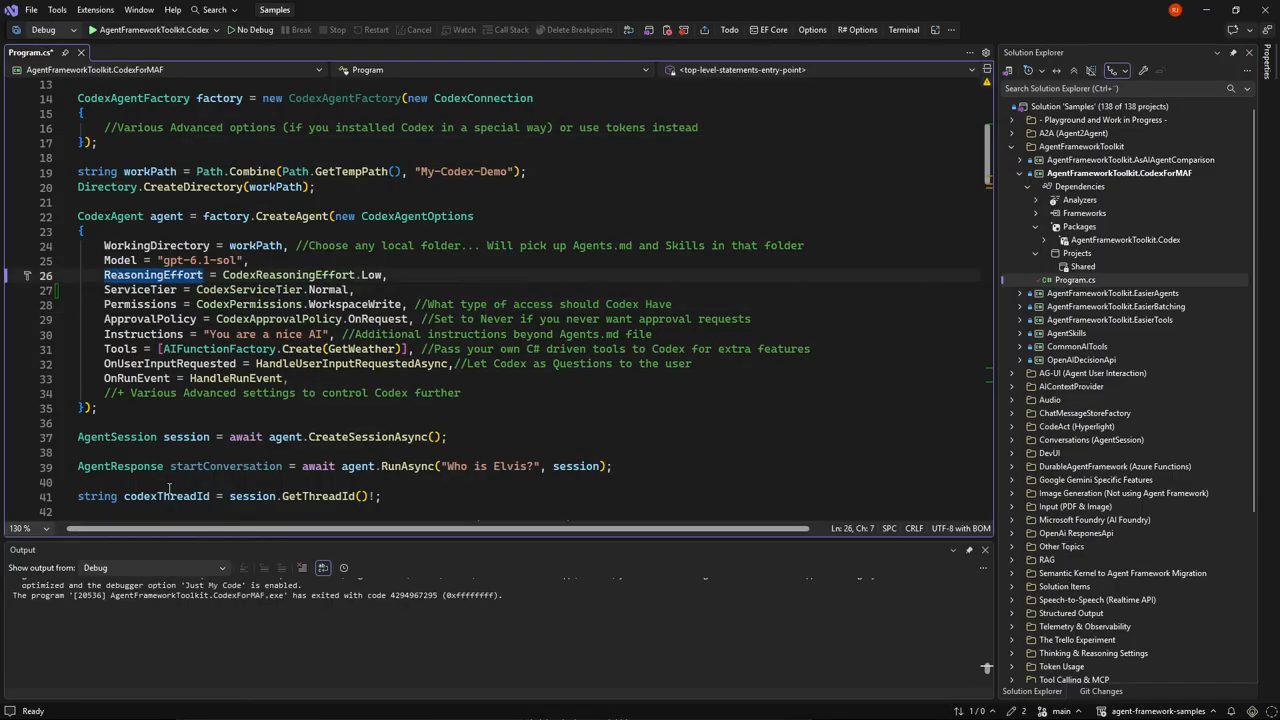Open the Extensions menu

tap(95, 10)
